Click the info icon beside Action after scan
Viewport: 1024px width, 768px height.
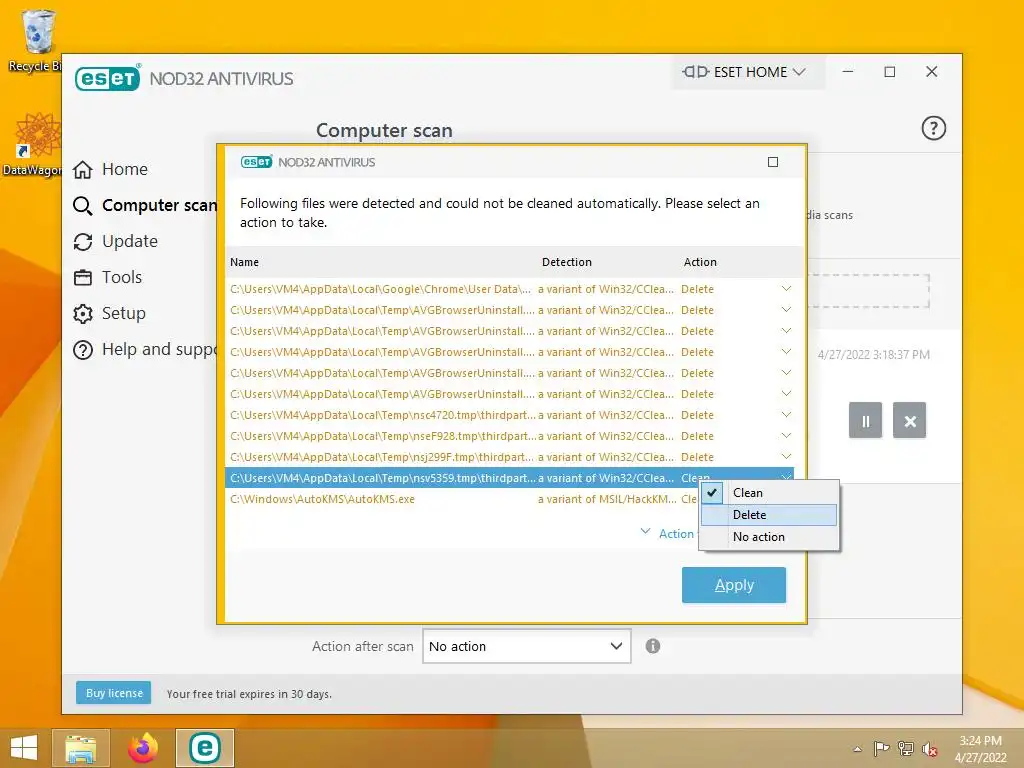click(652, 646)
